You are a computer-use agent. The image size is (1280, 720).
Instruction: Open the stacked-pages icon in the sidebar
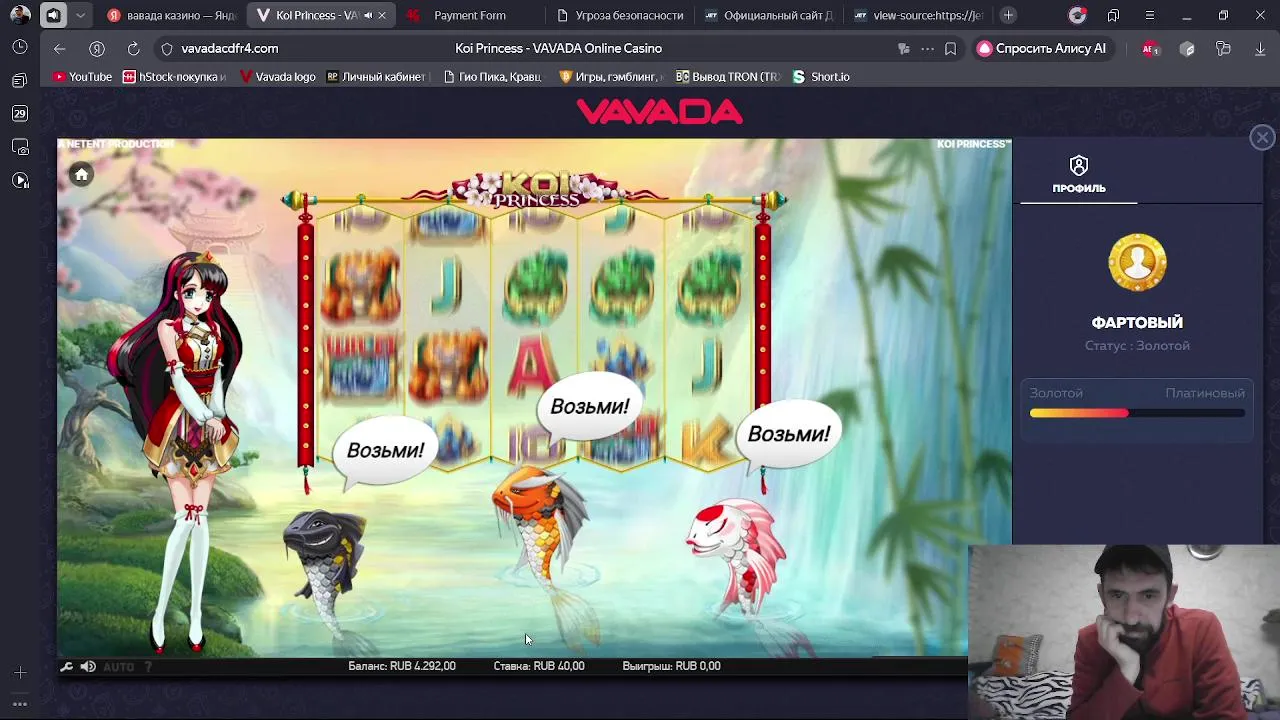coord(20,80)
